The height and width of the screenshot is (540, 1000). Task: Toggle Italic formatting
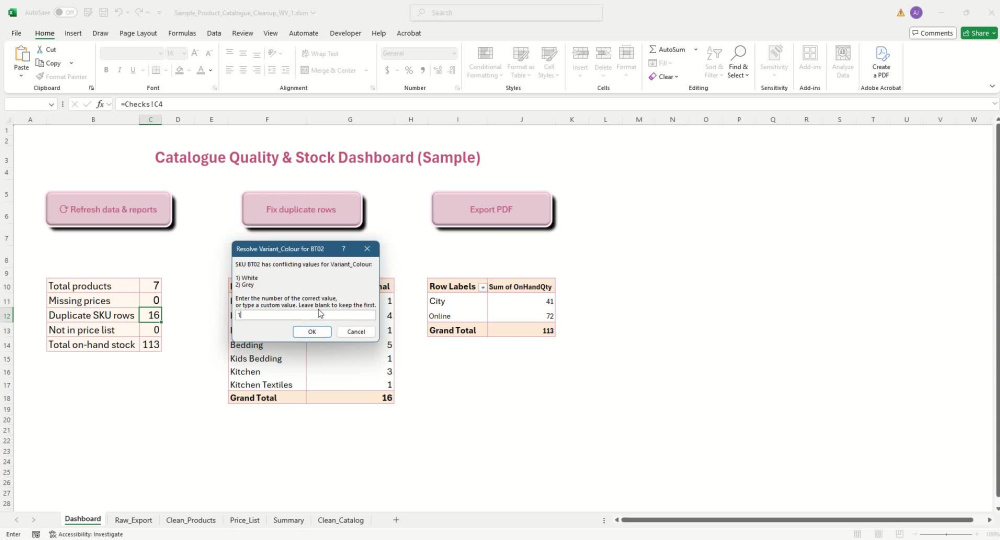[x=119, y=70]
